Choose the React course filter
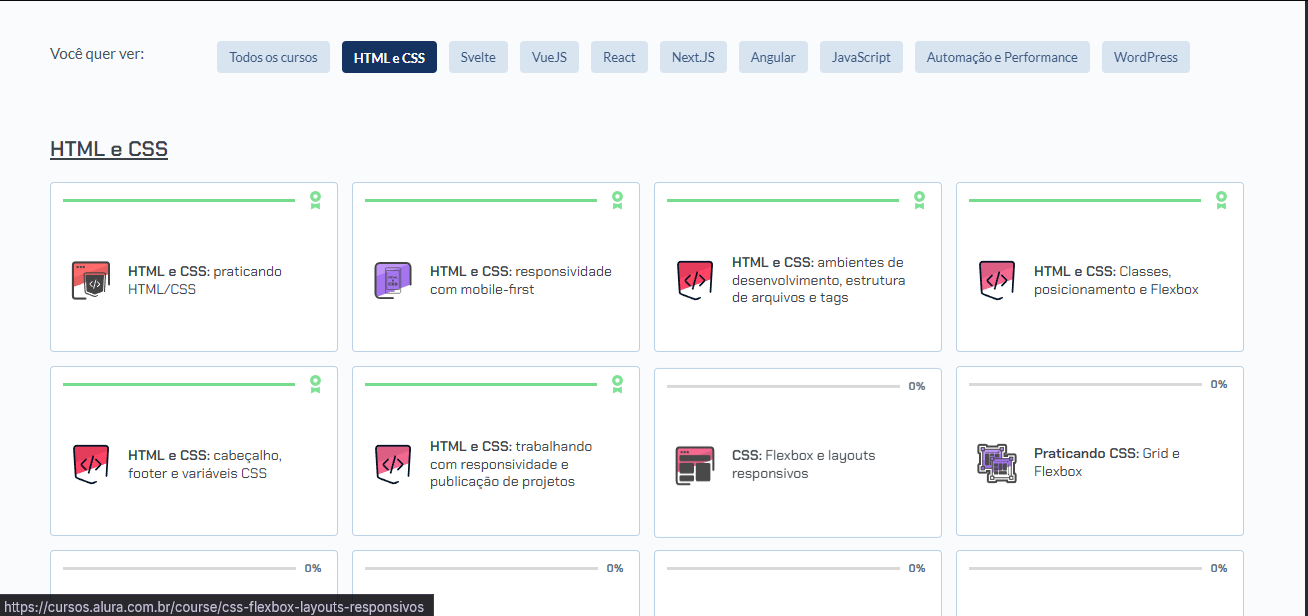1308x616 pixels. tap(619, 57)
